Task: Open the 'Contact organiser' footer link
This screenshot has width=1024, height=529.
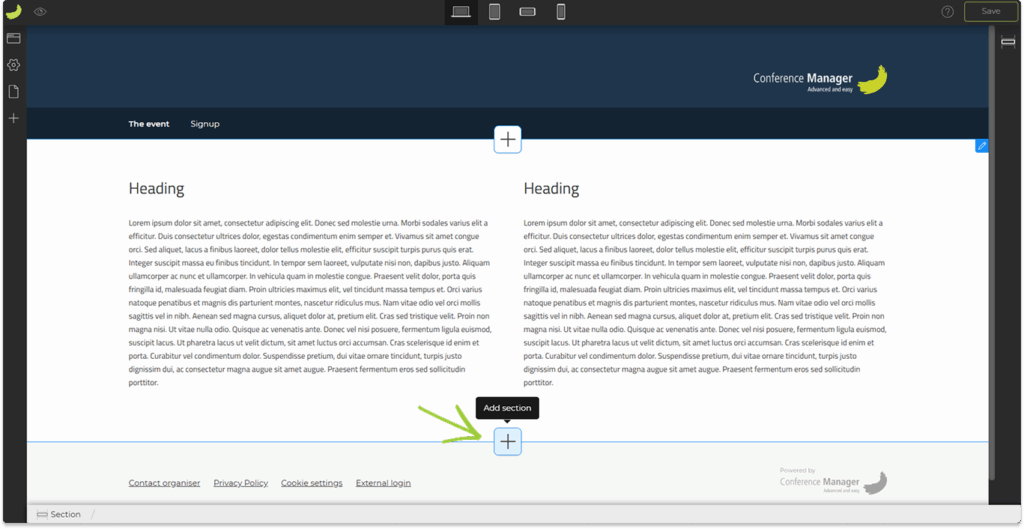Action: coord(165,483)
